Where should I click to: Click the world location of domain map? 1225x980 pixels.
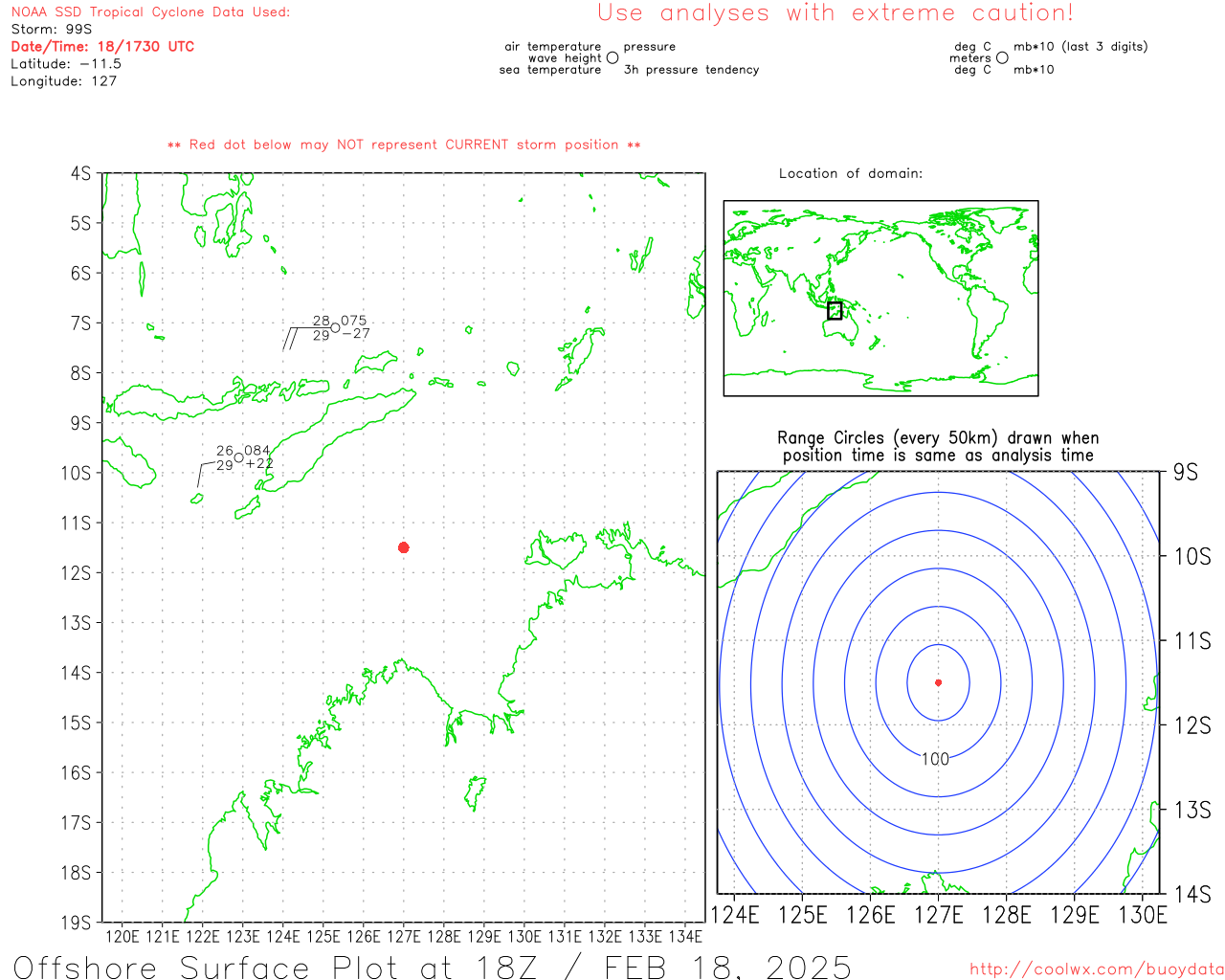tap(880, 299)
